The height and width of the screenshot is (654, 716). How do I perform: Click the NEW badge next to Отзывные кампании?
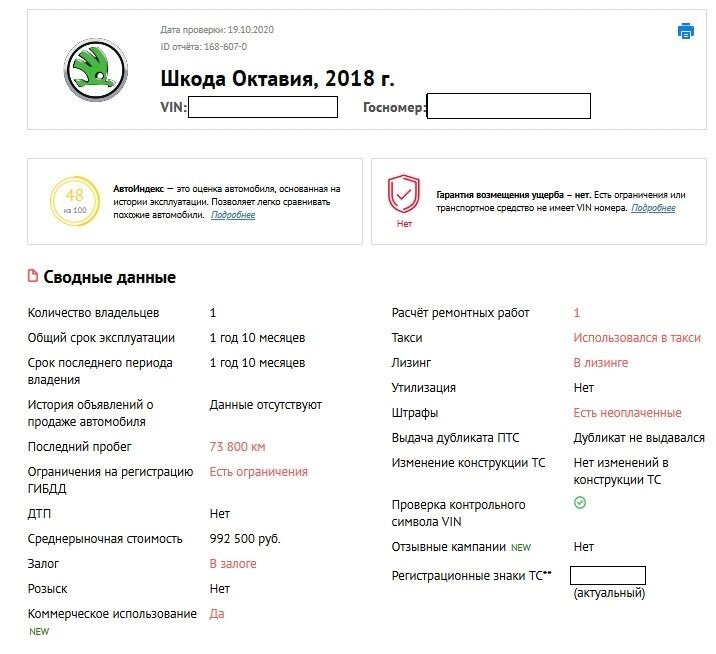tap(521, 547)
